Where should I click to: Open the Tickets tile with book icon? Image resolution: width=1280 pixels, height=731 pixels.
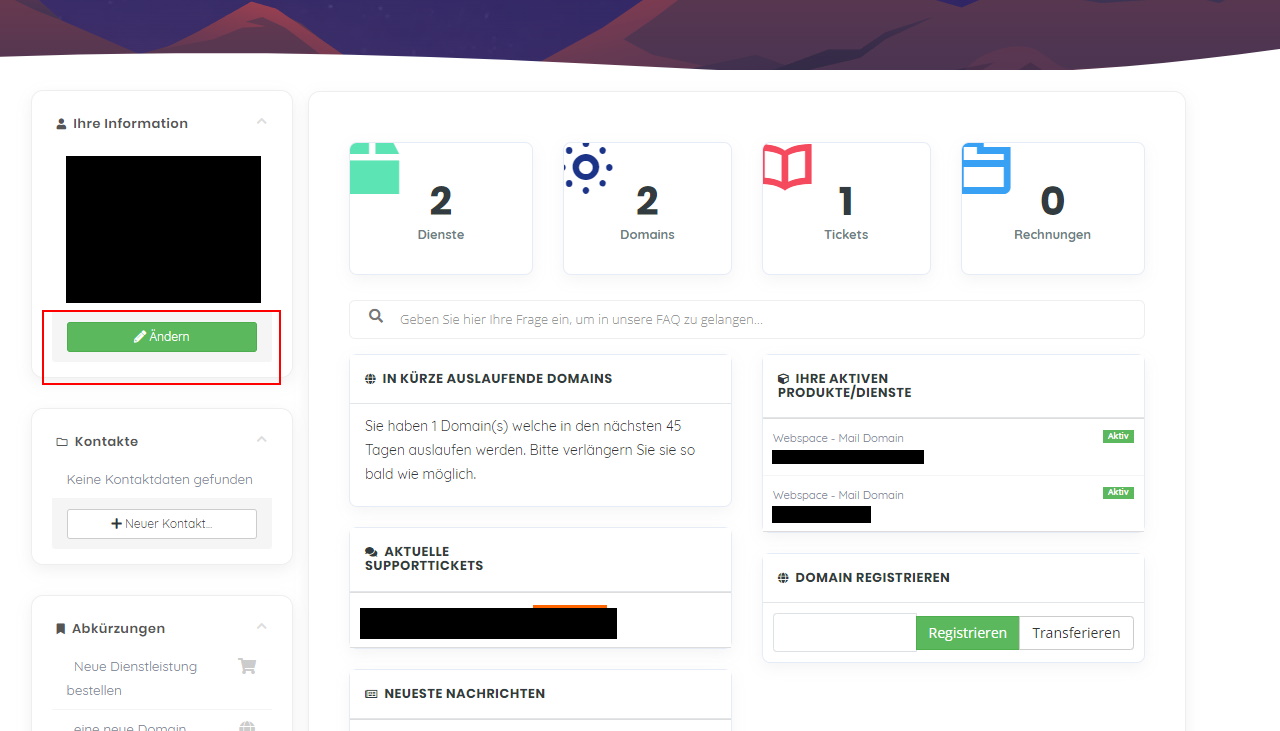(x=846, y=208)
